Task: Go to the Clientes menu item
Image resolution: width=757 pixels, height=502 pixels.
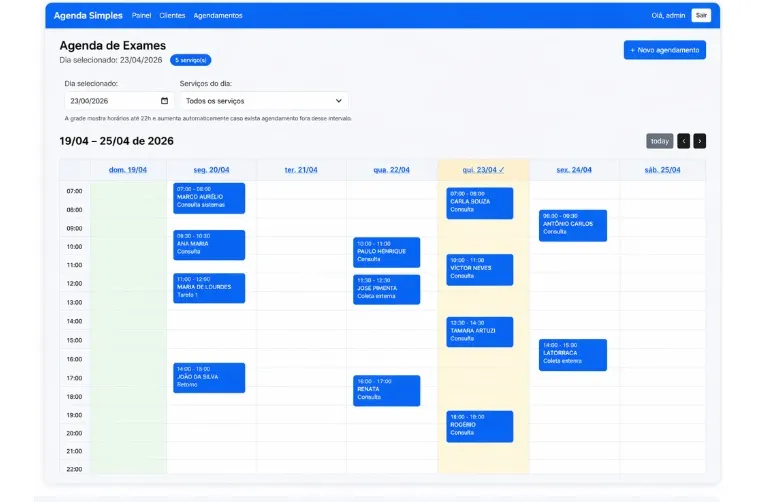Action: tap(172, 16)
